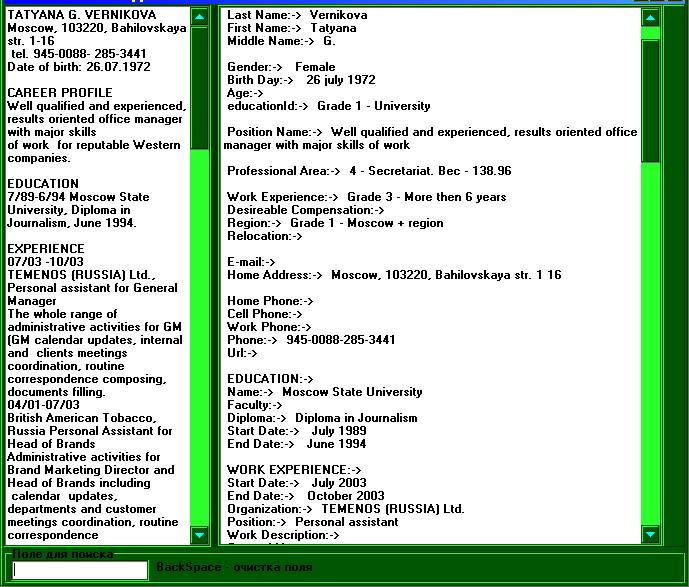Click the 'CAREER PROFILE' heading
This screenshot has height=587, width=689.
pos(60,93)
